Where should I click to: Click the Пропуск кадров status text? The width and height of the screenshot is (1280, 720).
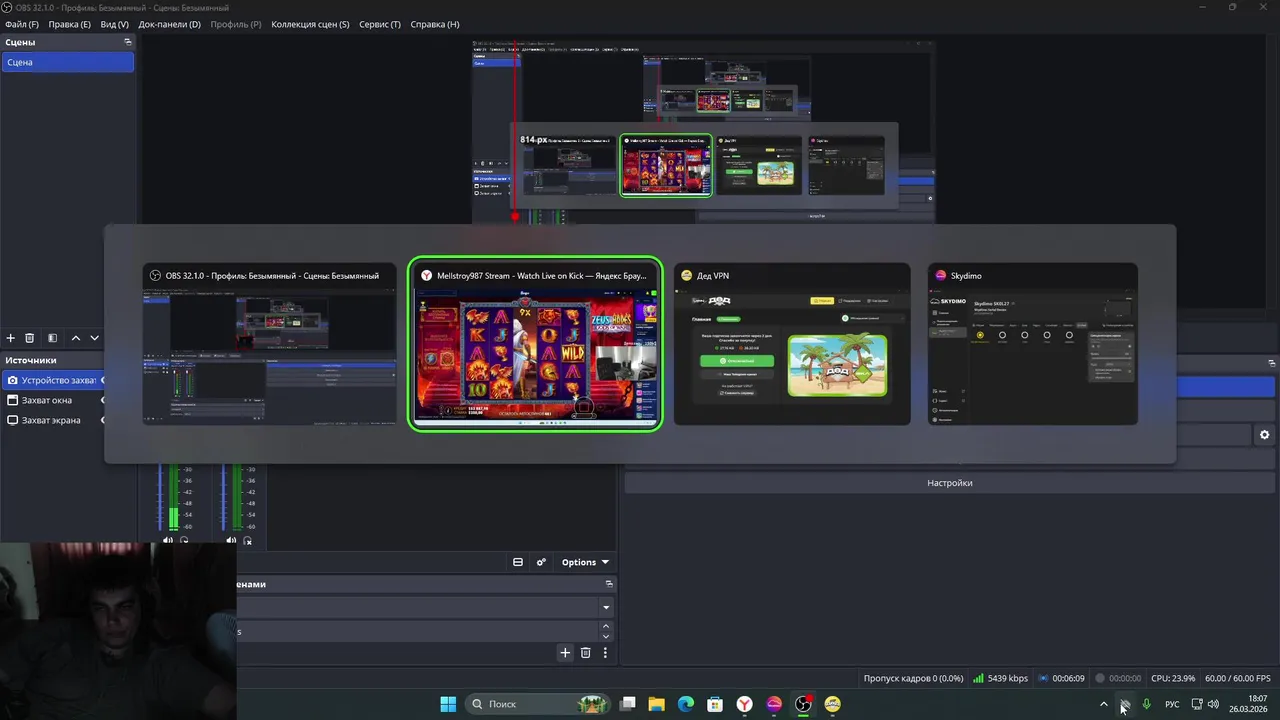tap(913, 678)
